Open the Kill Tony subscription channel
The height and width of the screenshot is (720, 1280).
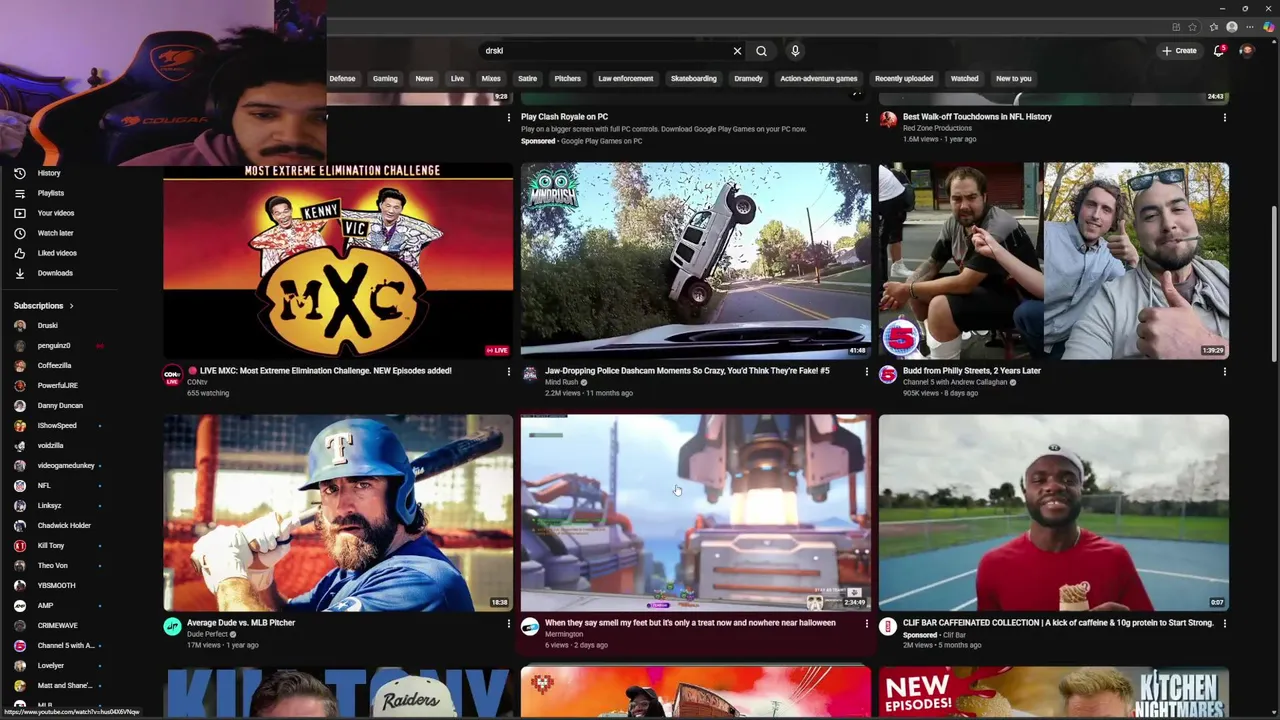tap(50, 546)
